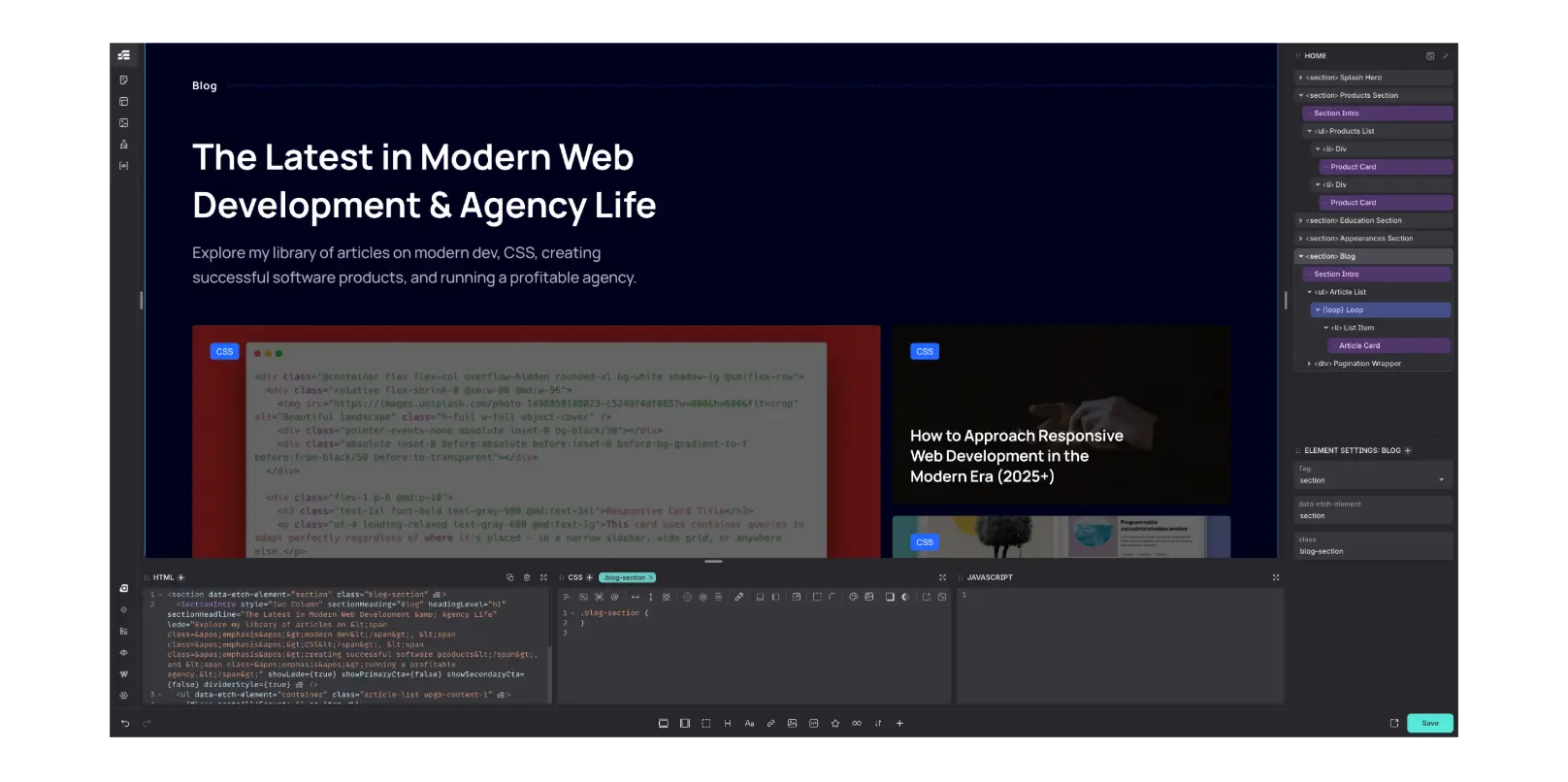Click the Save button
Image resolution: width=1568 pixels, height=782 pixels.
pos(1429,724)
